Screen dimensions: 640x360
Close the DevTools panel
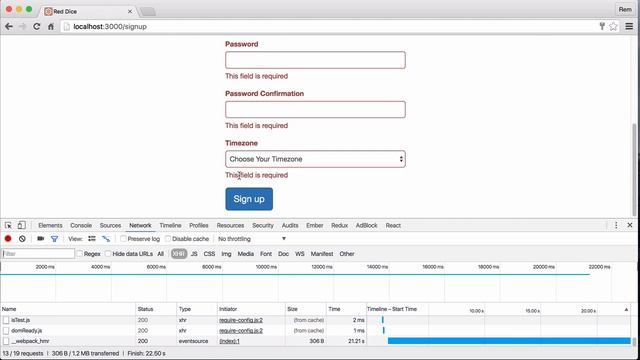(630, 225)
